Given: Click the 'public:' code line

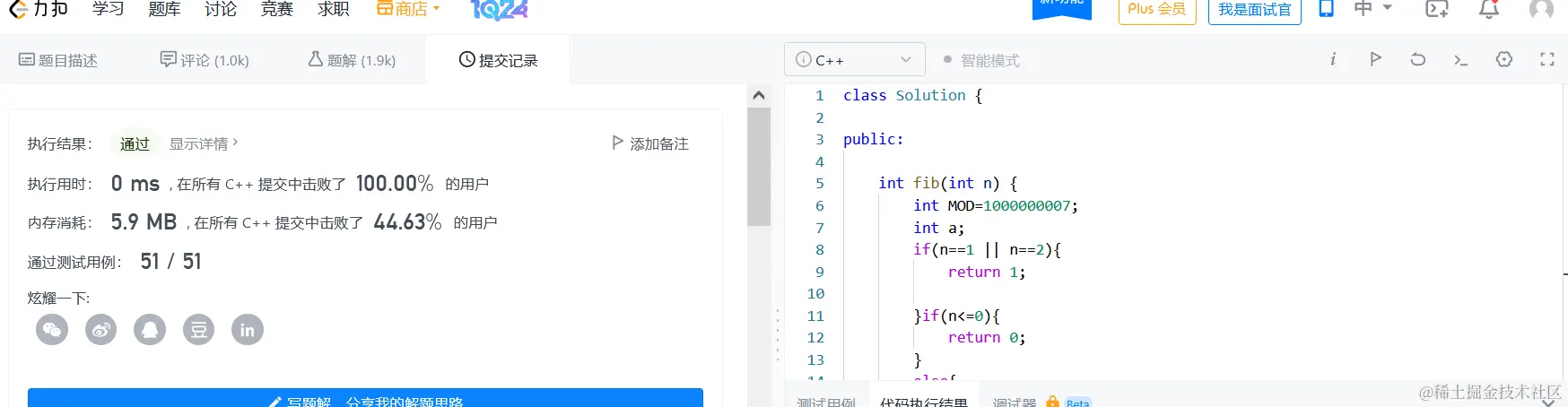Looking at the screenshot, I should coord(874,139).
